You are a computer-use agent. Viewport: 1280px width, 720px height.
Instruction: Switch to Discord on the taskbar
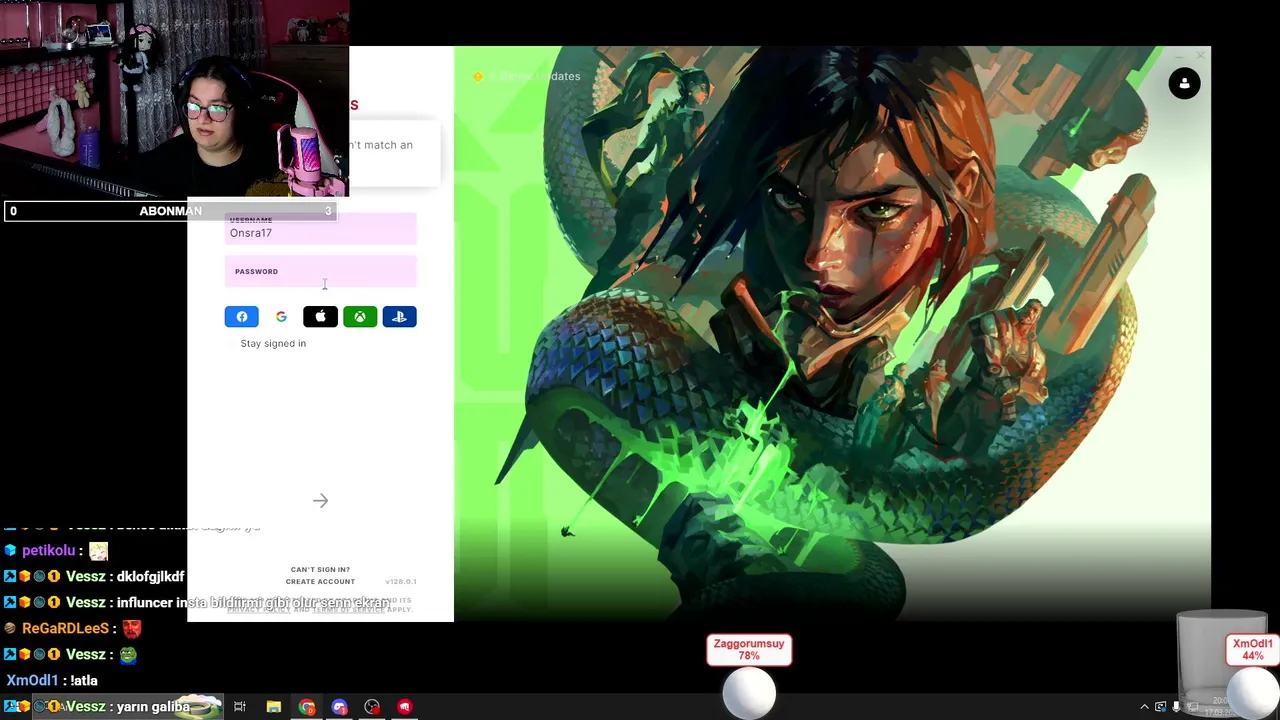point(339,707)
